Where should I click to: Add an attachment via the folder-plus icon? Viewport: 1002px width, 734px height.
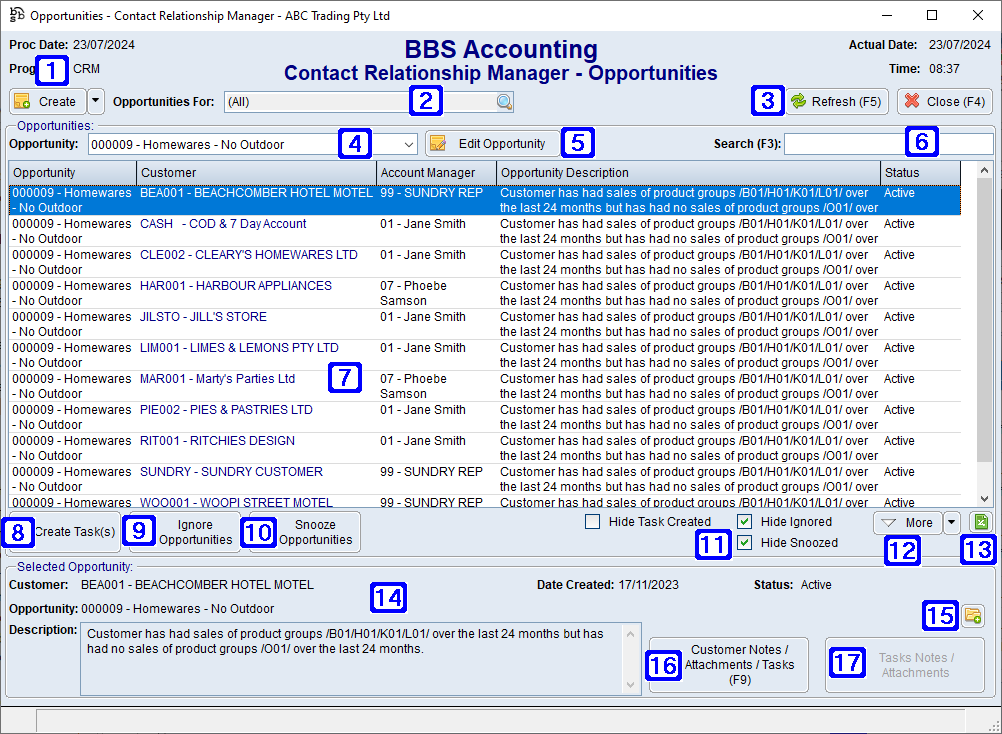[972, 616]
